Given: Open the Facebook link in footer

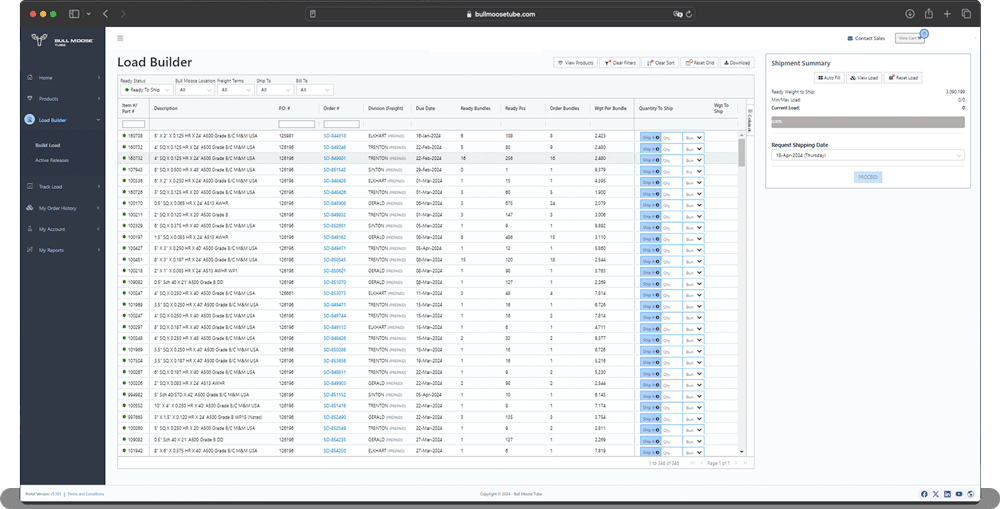Looking at the screenshot, I should [923, 494].
